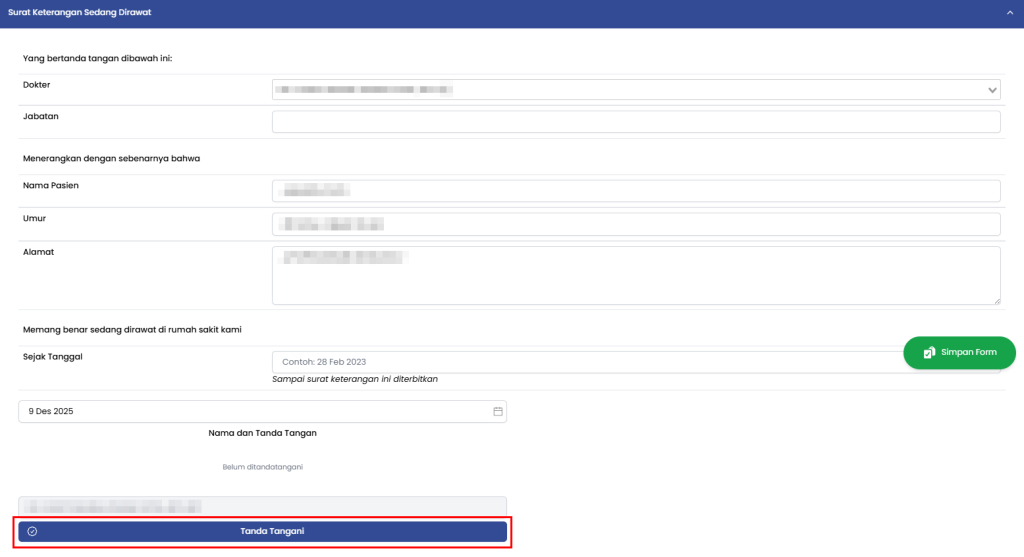Viewport: 1024px width, 557px height.
Task: Click the check-circle icon on Tanda Tangani
Action: (x=32, y=531)
